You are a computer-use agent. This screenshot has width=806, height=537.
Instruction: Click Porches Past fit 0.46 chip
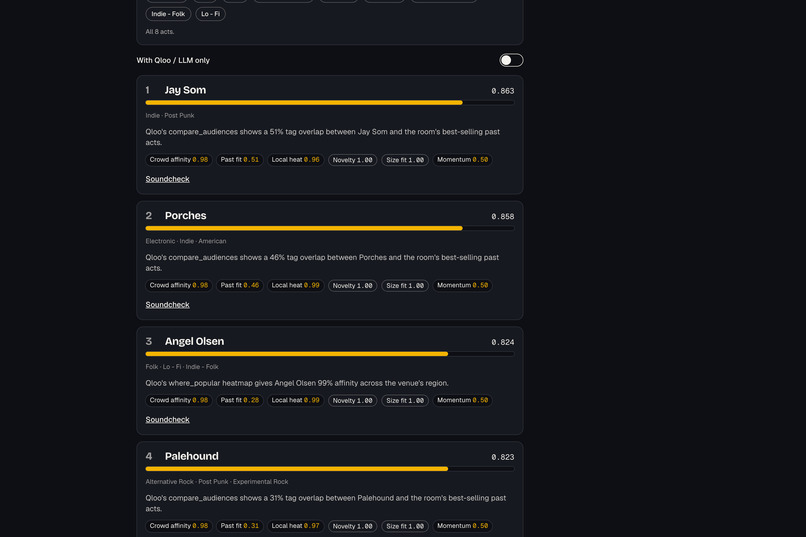point(240,285)
